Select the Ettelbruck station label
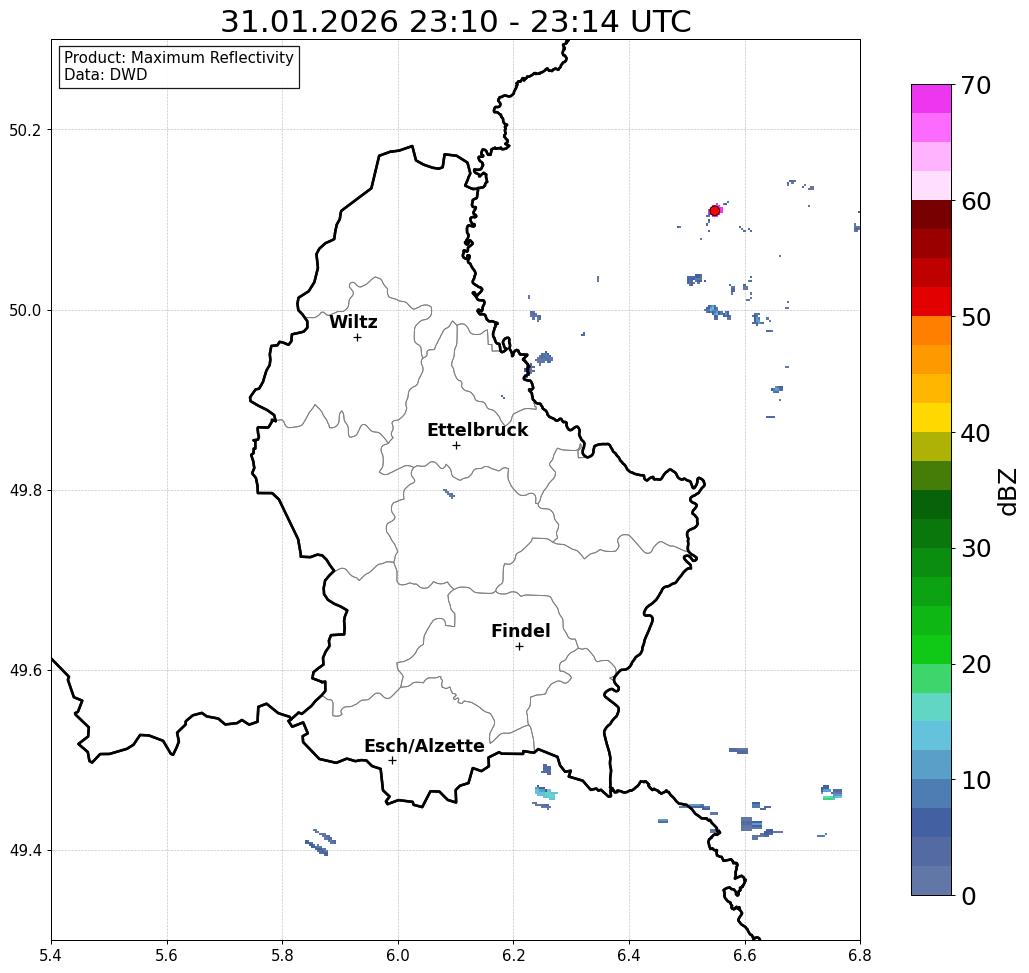The height and width of the screenshot is (973, 1029). pyautogui.click(x=477, y=430)
